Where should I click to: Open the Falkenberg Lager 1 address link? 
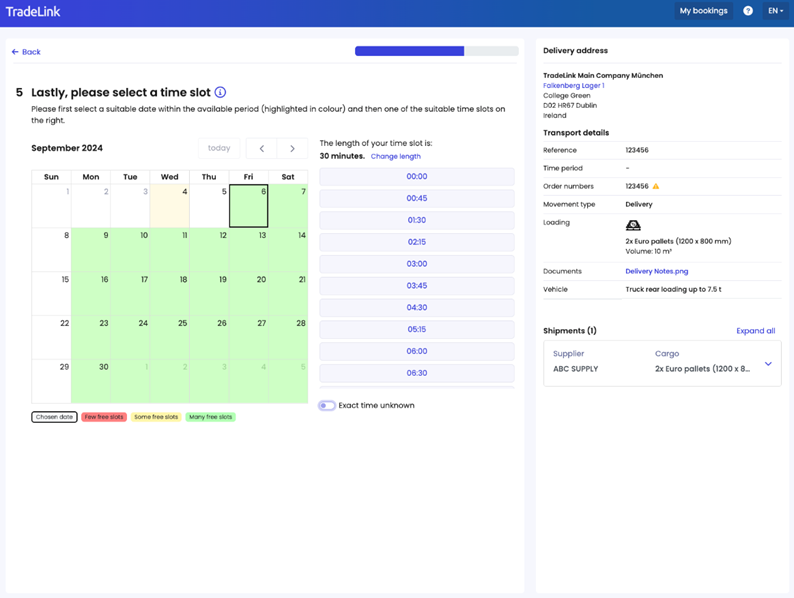click(x=573, y=86)
